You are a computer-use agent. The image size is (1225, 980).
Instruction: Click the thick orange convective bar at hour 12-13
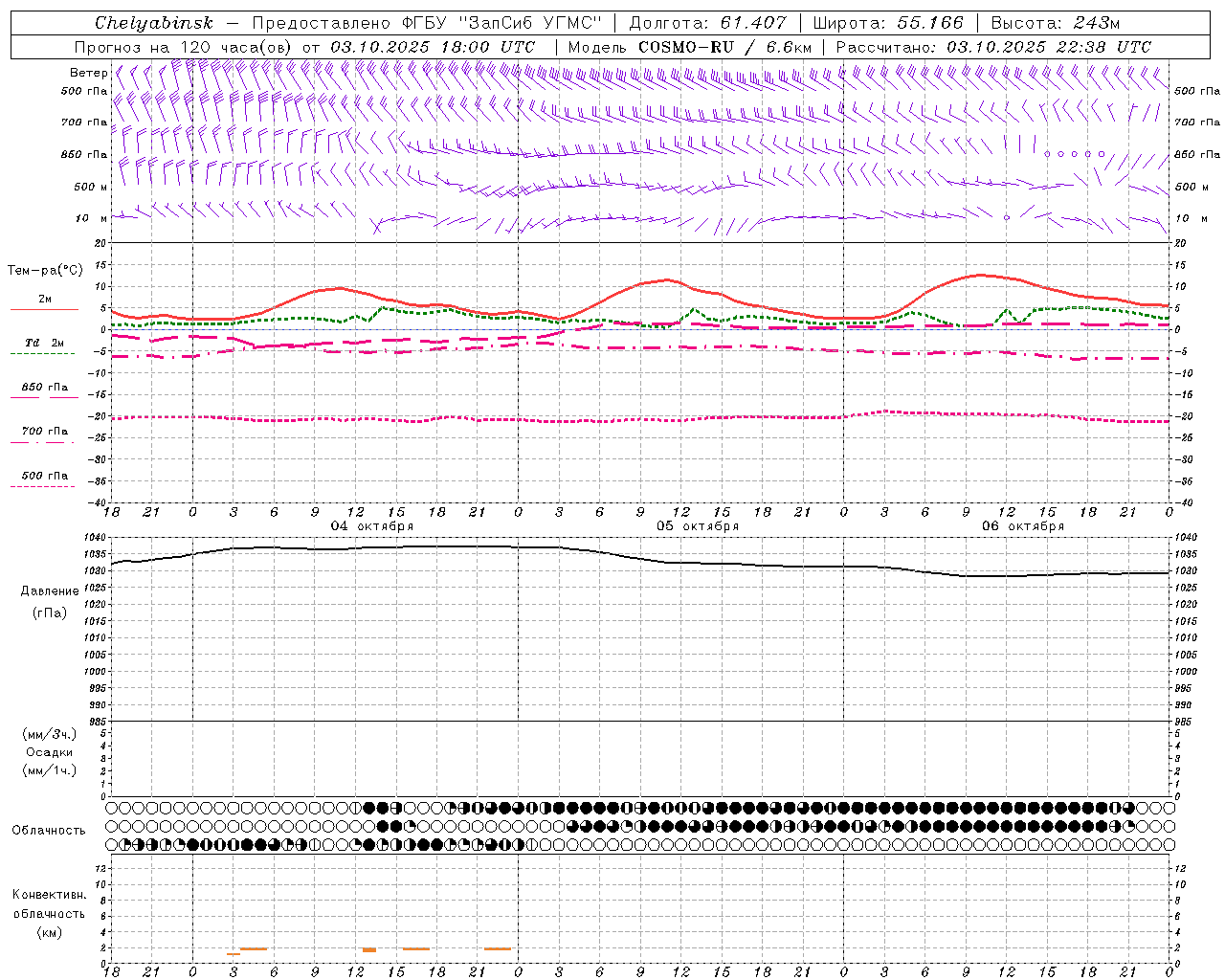[x=369, y=949]
